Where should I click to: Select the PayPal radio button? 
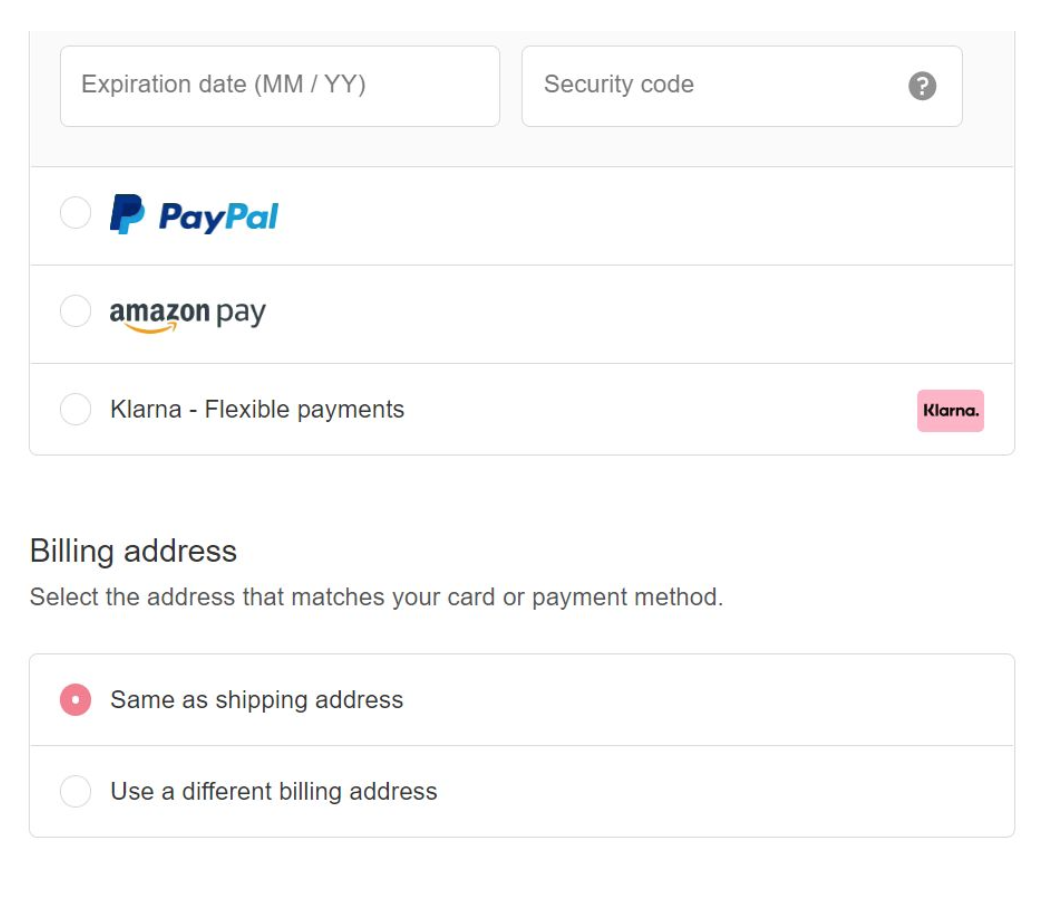point(76,212)
